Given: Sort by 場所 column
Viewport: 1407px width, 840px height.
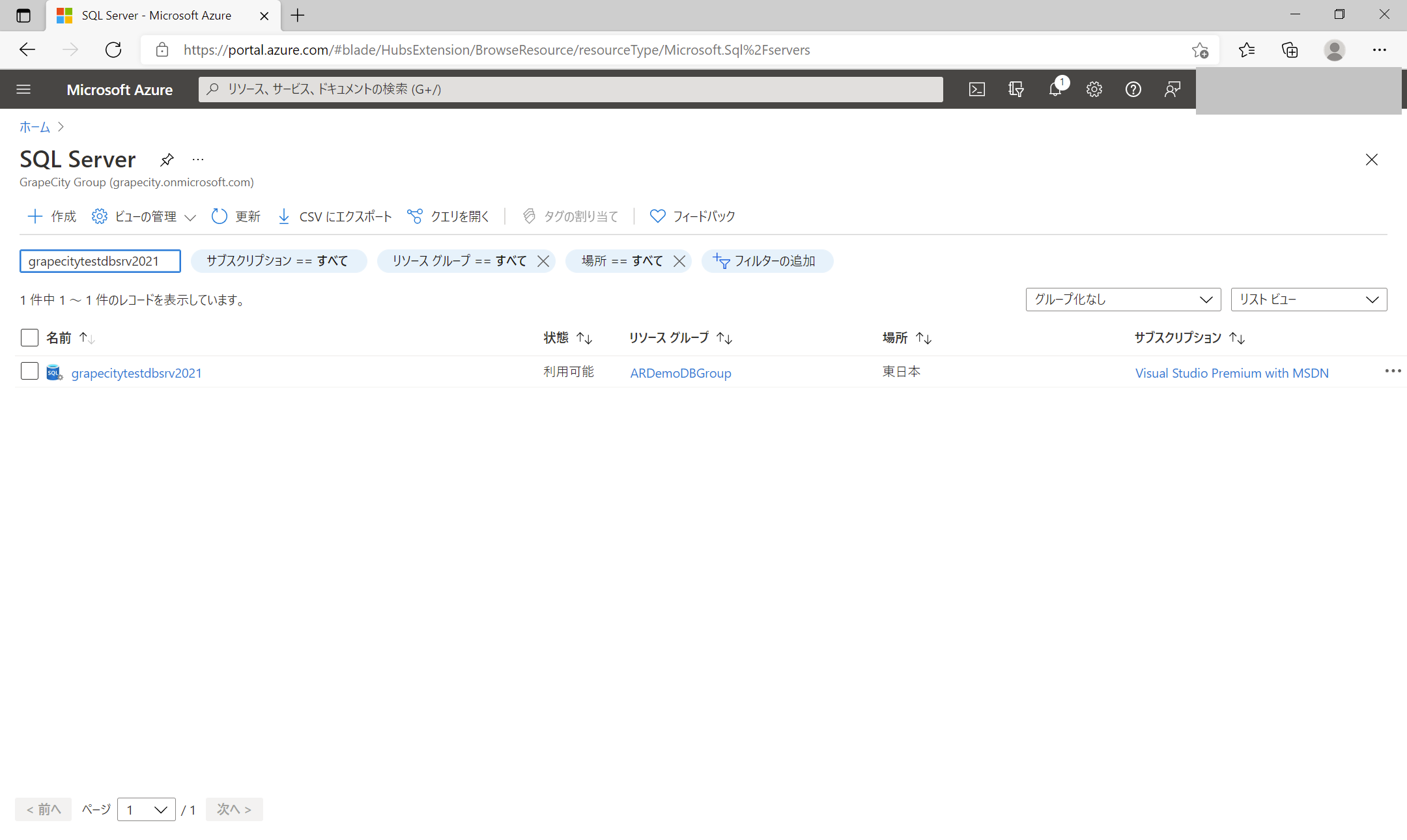Looking at the screenshot, I should click(x=907, y=338).
